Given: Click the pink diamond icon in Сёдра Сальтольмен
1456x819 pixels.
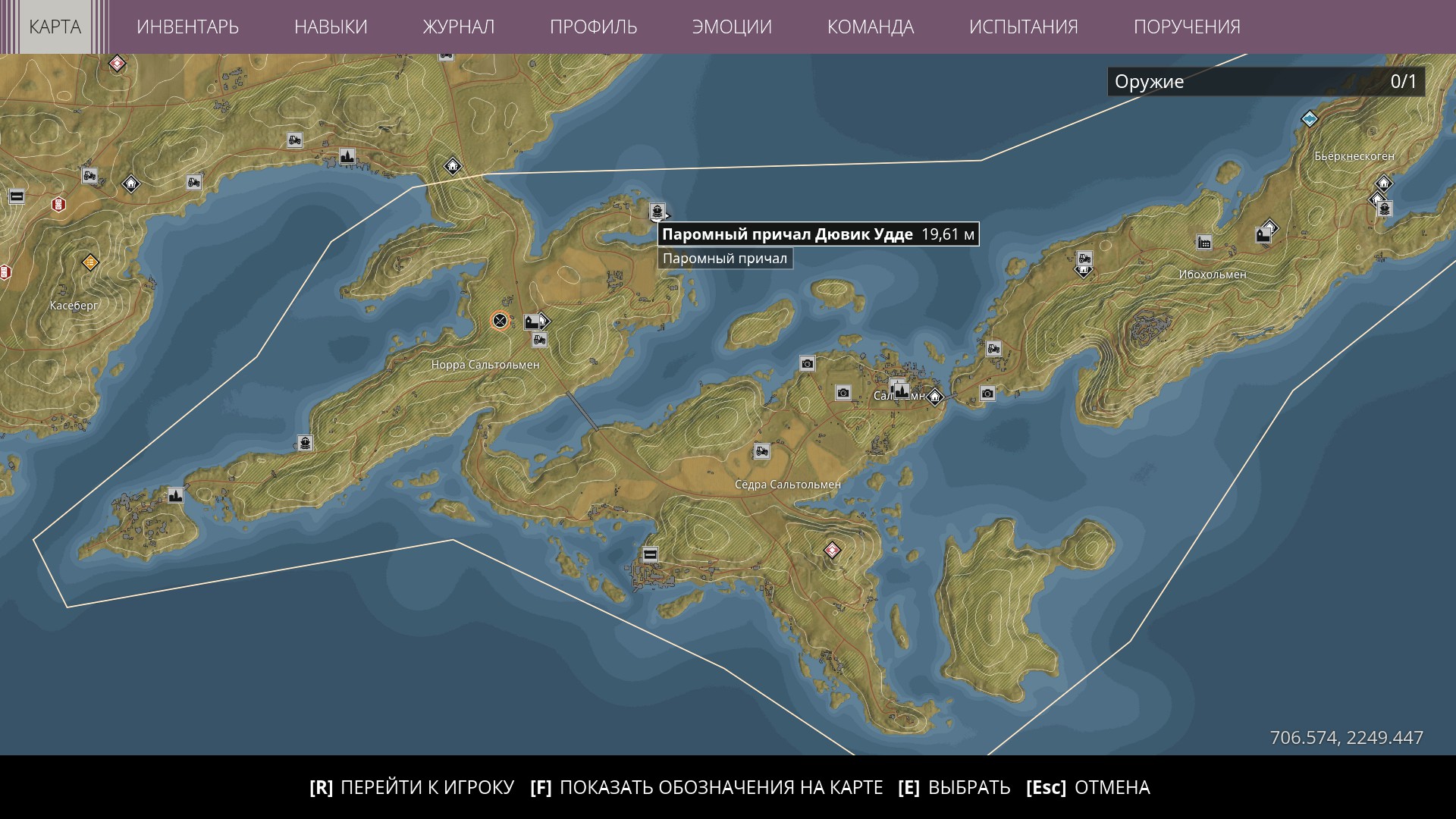Looking at the screenshot, I should [x=833, y=550].
